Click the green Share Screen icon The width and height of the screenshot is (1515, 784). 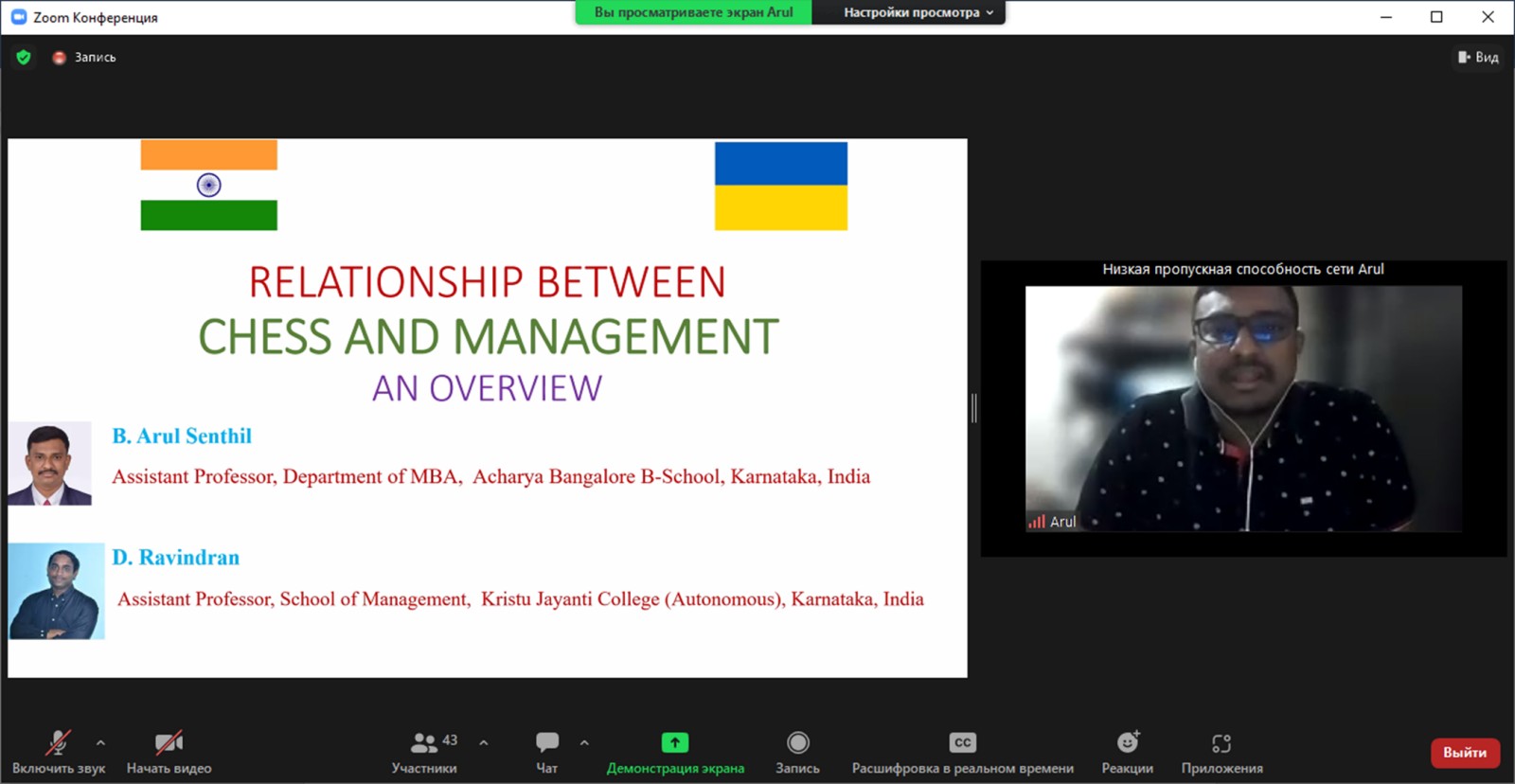(x=674, y=742)
